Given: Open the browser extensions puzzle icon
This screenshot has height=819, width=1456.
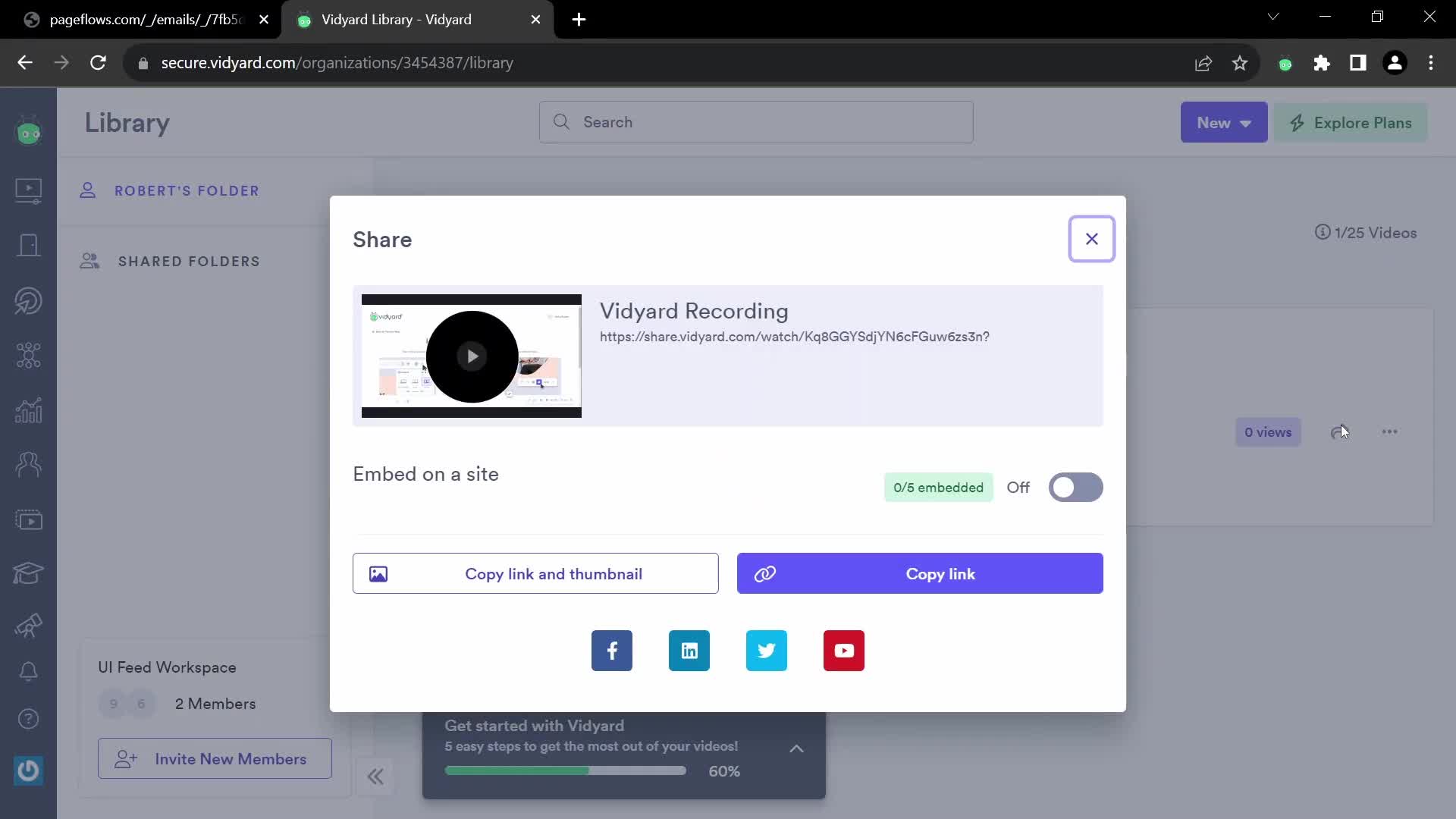Looking at the screenshot, I should coord(1322,63).
